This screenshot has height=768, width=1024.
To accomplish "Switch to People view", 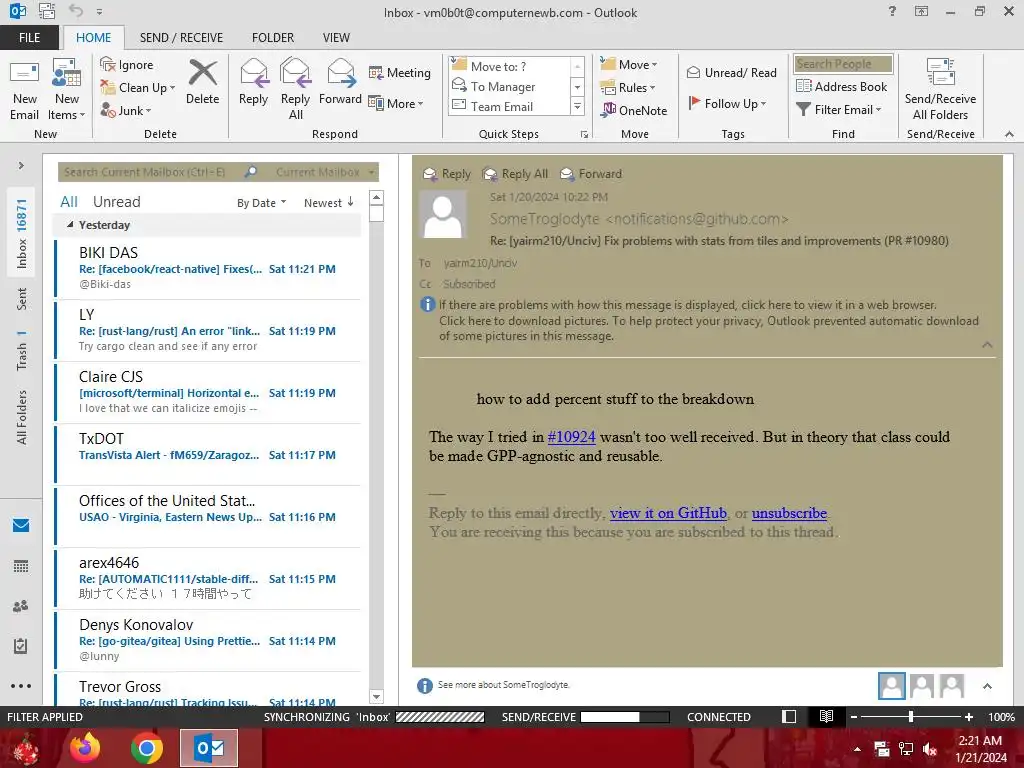I will click(21, 605).
